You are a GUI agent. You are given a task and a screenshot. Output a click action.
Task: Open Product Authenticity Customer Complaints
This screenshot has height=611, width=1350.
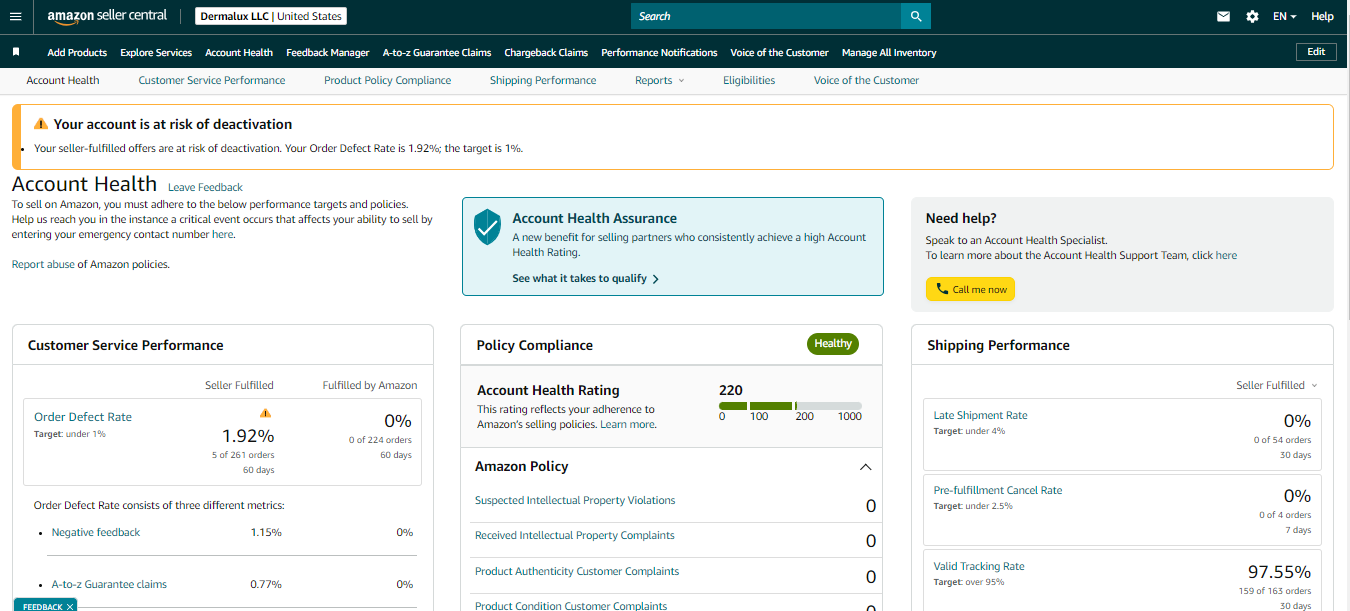577,571
